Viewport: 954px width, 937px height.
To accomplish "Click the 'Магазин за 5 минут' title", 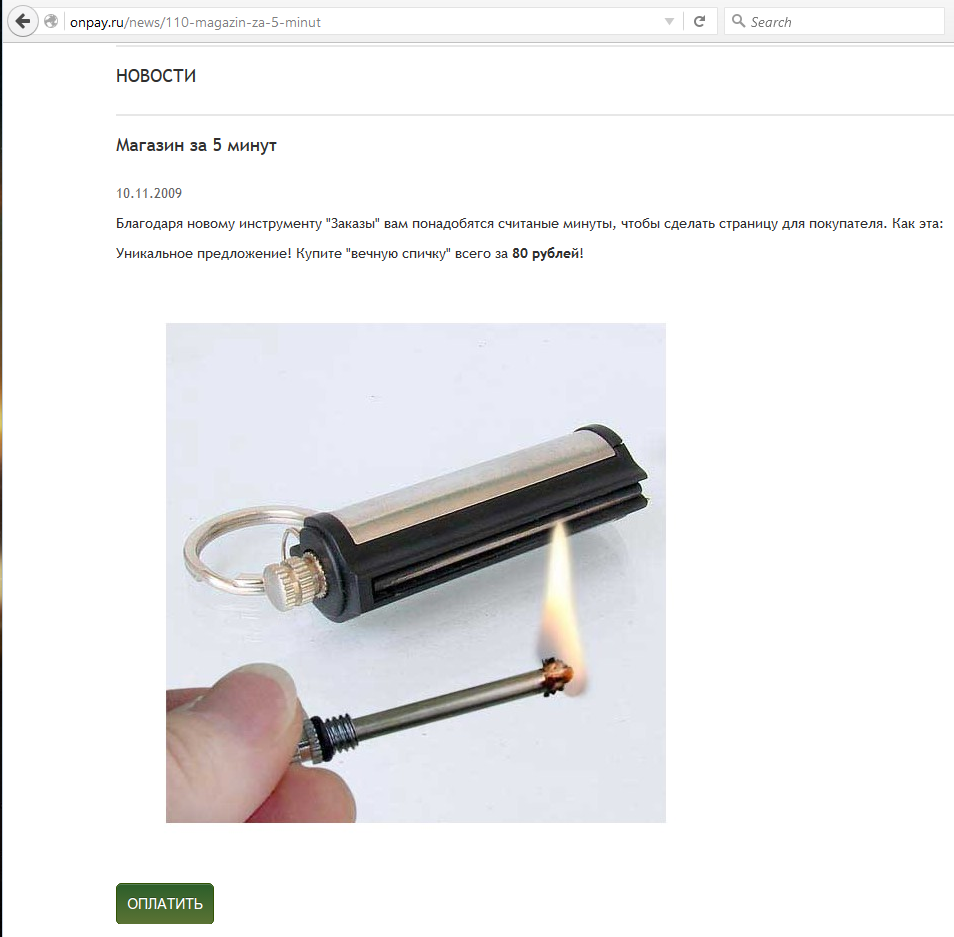I will [x=196, y=145].
